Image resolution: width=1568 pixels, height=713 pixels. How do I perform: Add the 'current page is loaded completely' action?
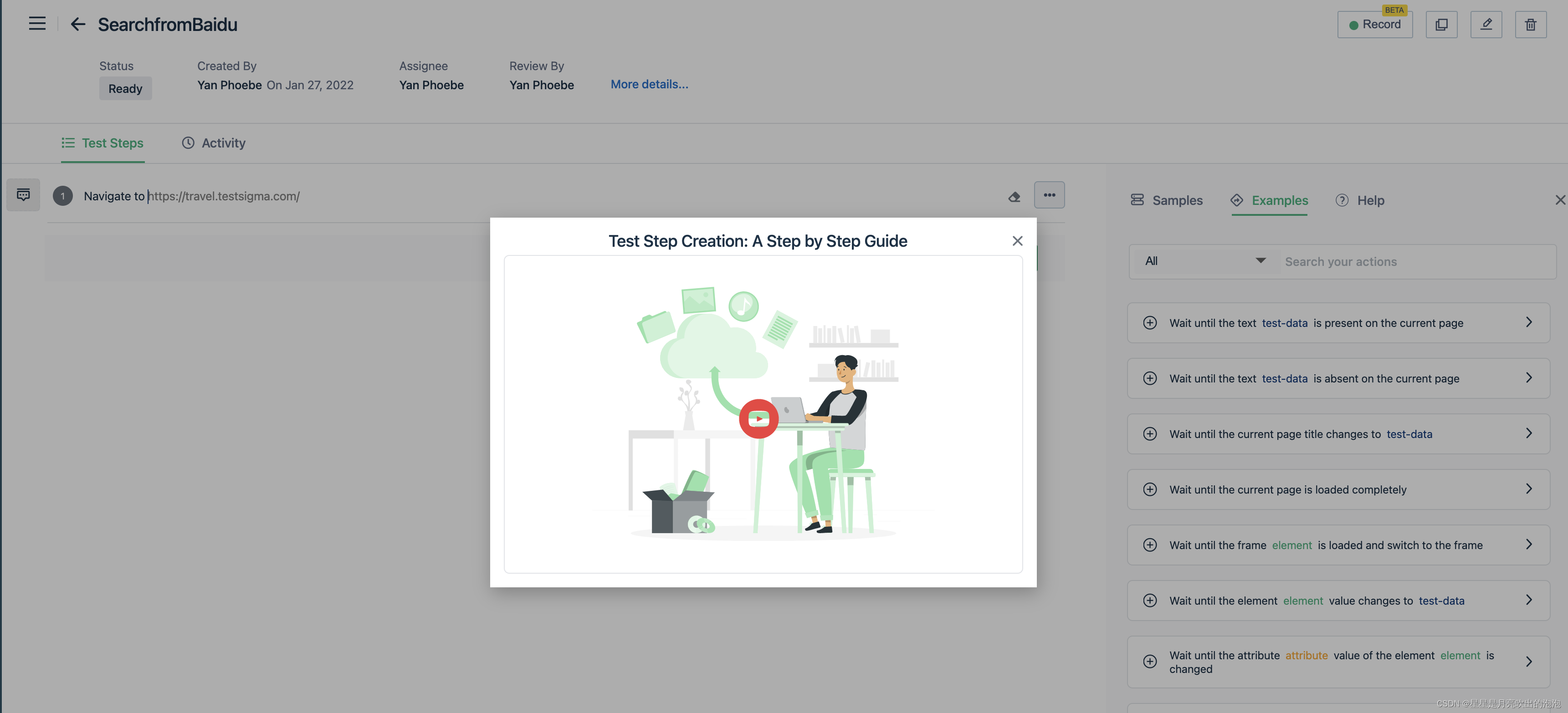(x=1149, y=489)
